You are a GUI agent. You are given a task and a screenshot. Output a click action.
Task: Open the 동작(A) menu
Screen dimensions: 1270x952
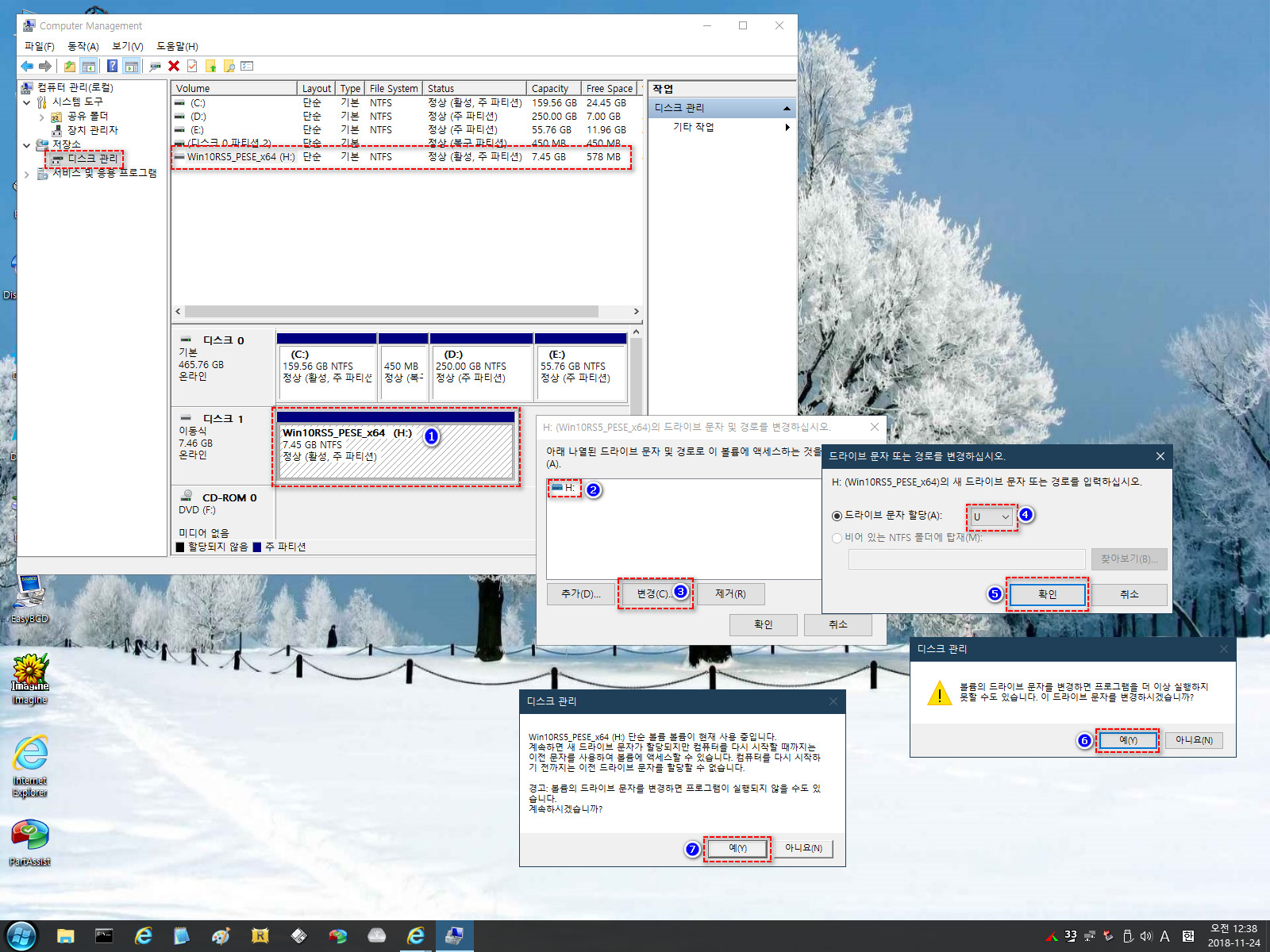83,46
